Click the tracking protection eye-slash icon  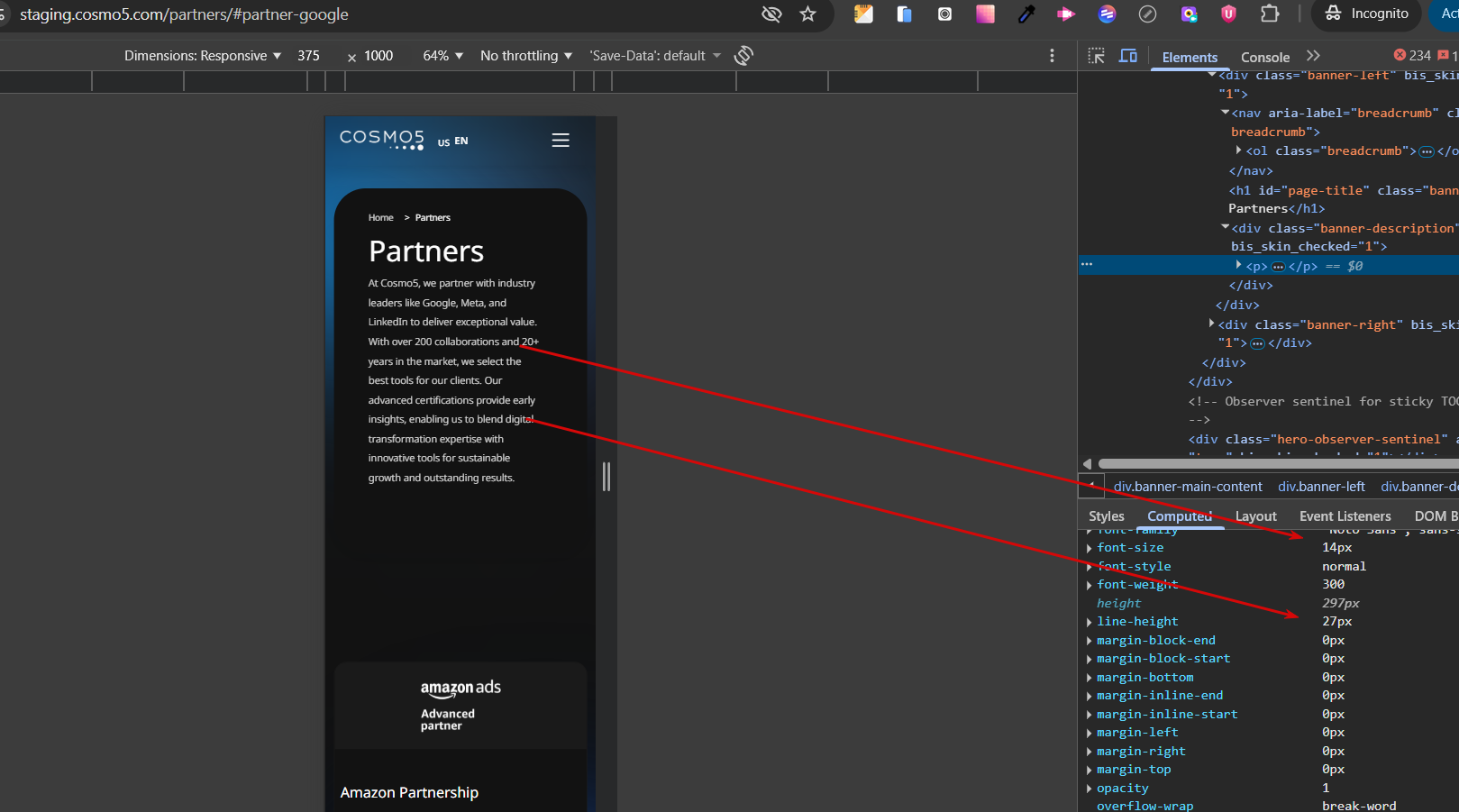point(771,14)
